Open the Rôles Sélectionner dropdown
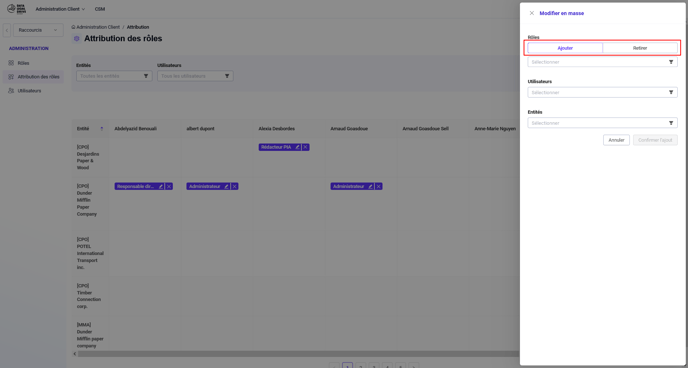 pos(602,62)
